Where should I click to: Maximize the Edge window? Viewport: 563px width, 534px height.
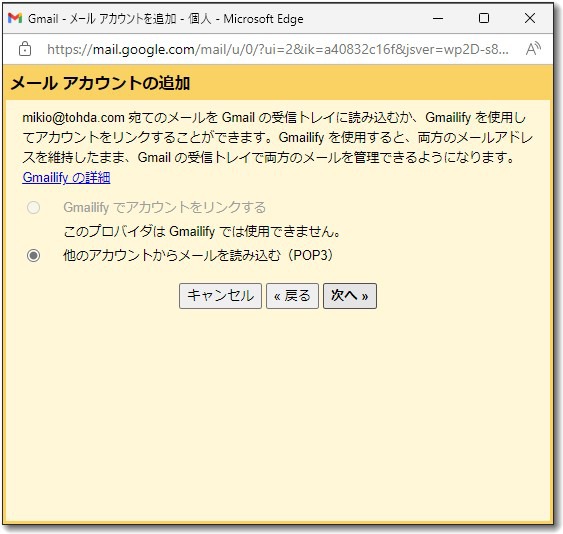click(x=484, y=18)
